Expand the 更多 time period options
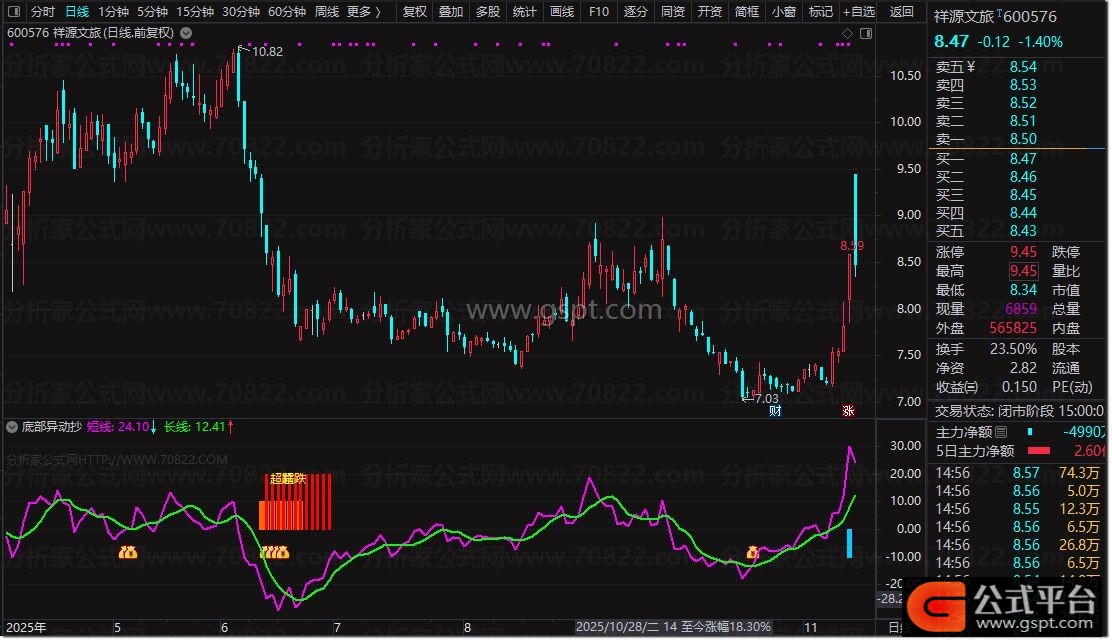 tap(362, 12)
